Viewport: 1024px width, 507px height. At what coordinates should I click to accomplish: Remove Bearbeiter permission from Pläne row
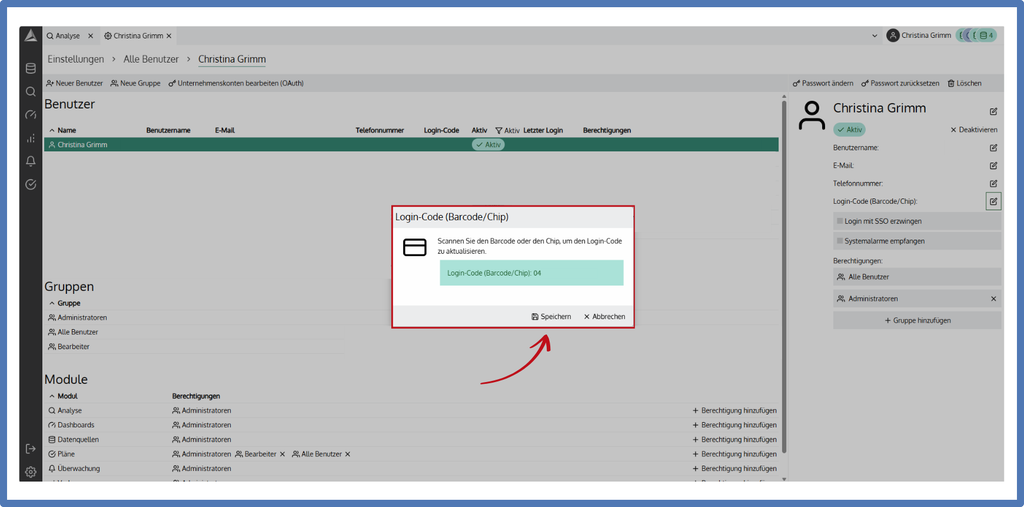coord(282,454)
